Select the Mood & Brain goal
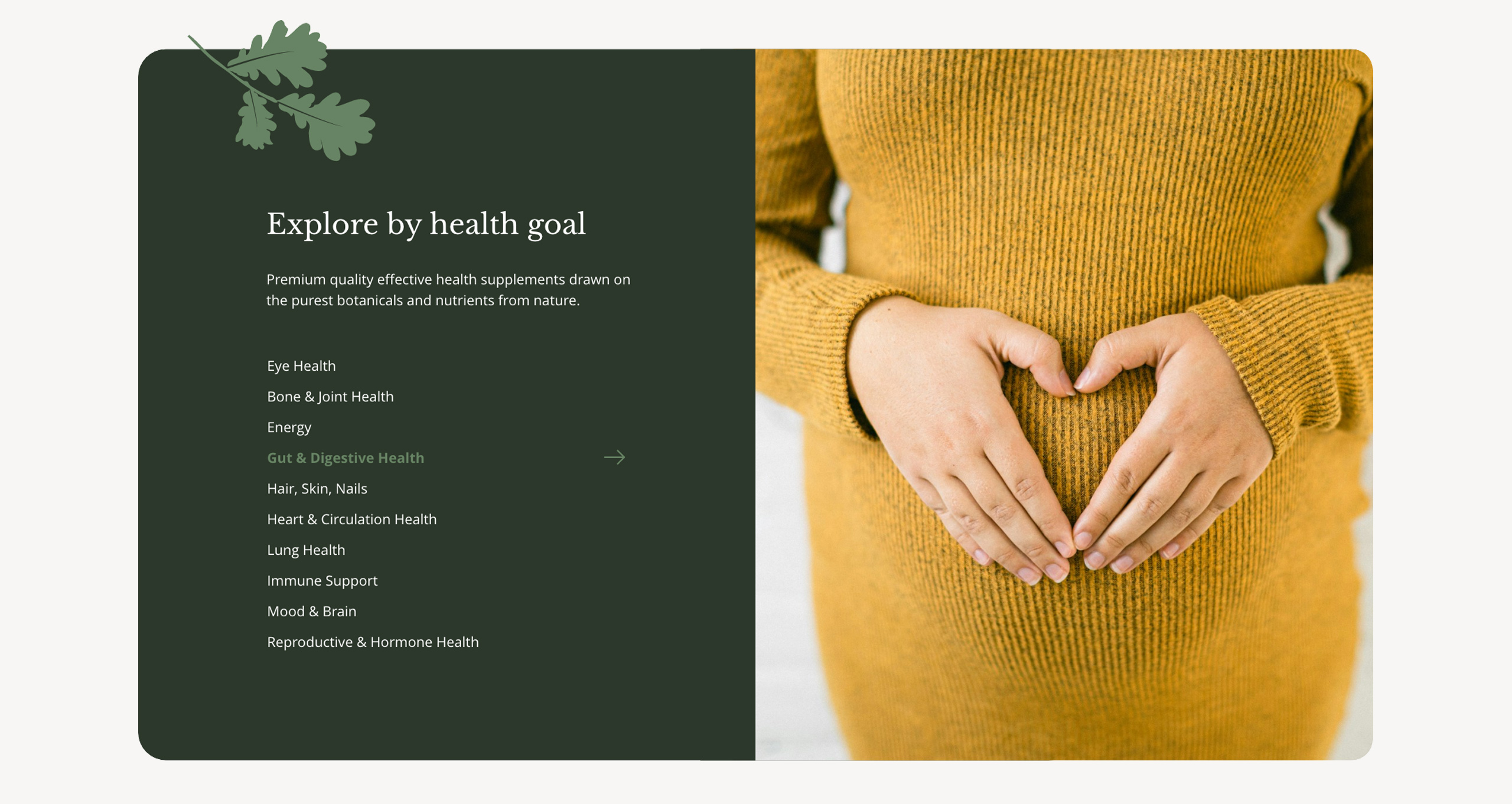 312,612
